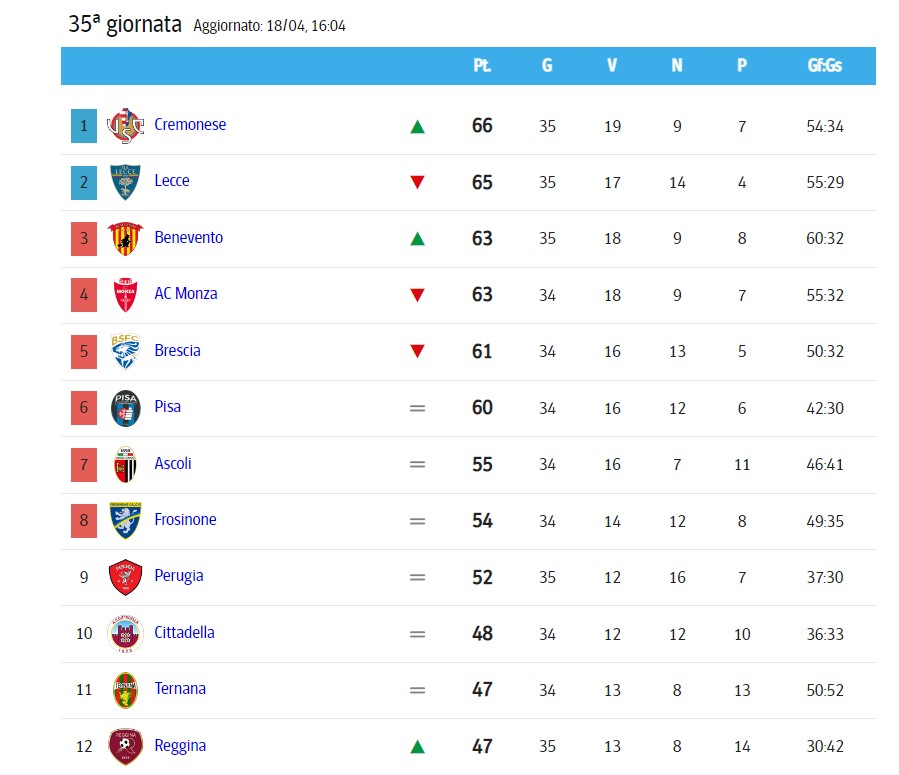
Task: Click the Benevento crest icon
Action: (x=126, y=238)
